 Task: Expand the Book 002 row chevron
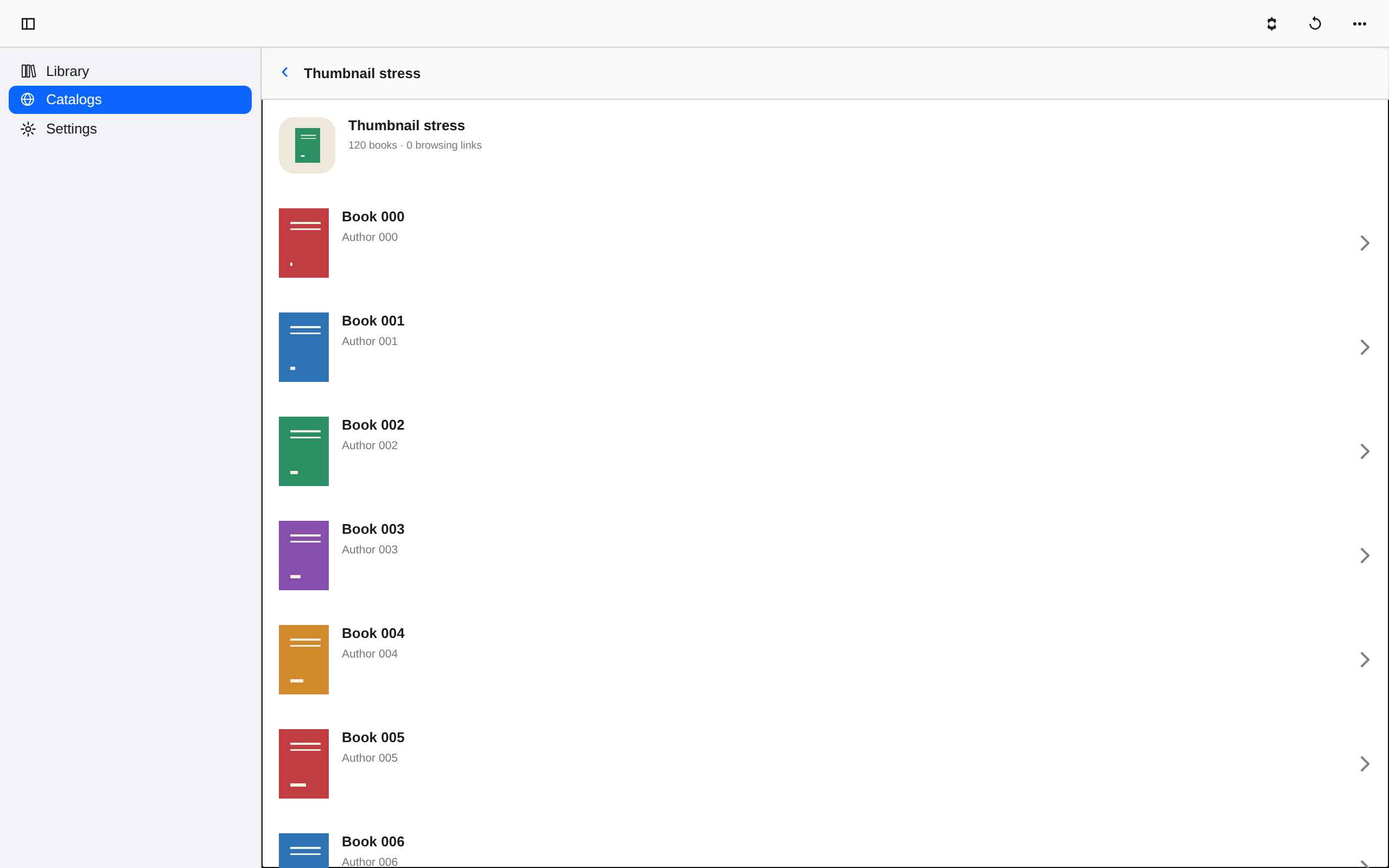point(1365,451)
